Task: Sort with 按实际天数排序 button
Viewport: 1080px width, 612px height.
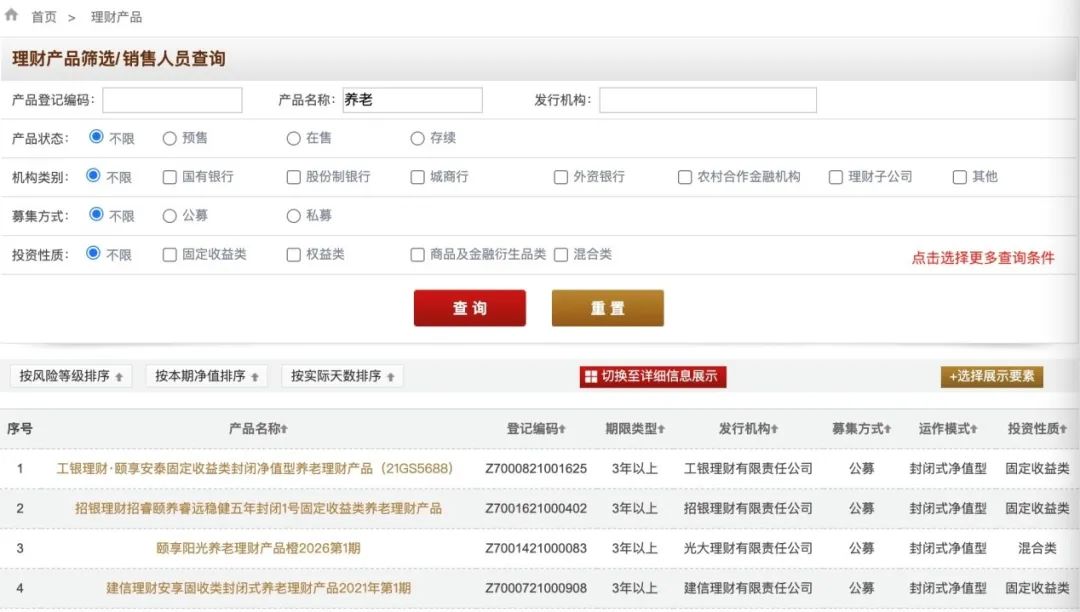Action: [342, 376]
